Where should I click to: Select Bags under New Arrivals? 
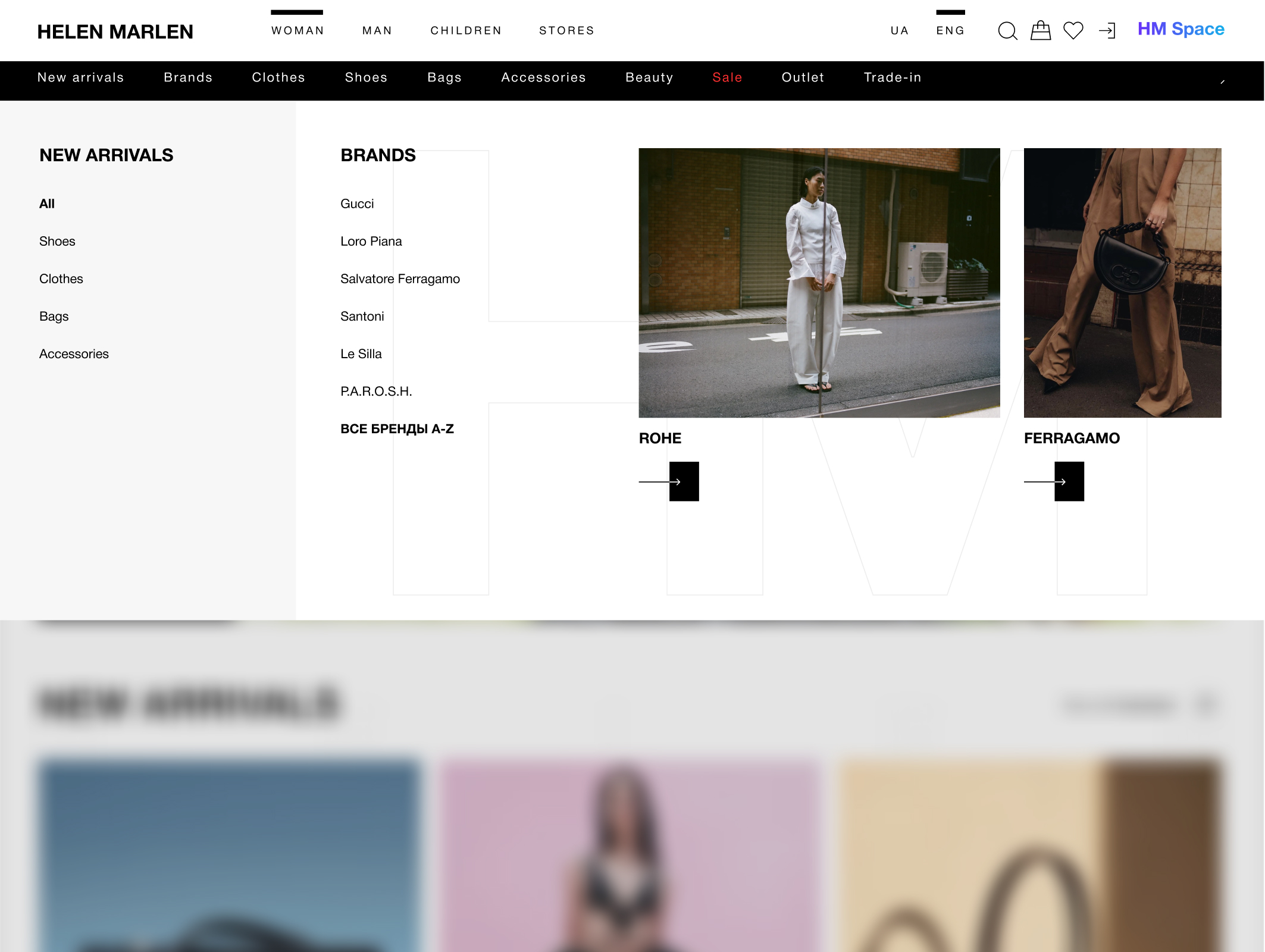[54, 316]
